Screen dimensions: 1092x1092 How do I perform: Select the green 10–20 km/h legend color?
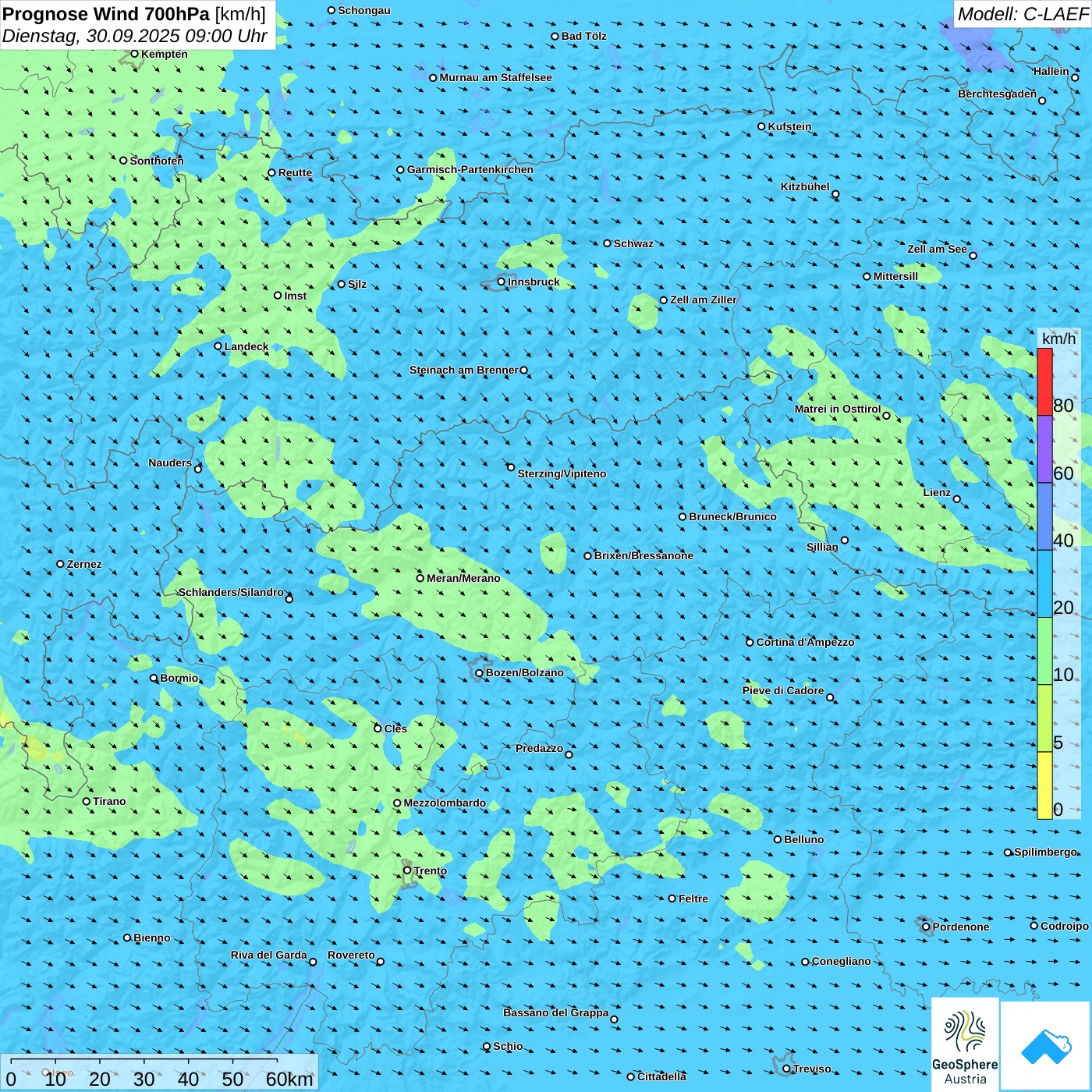pos(1044,651)
